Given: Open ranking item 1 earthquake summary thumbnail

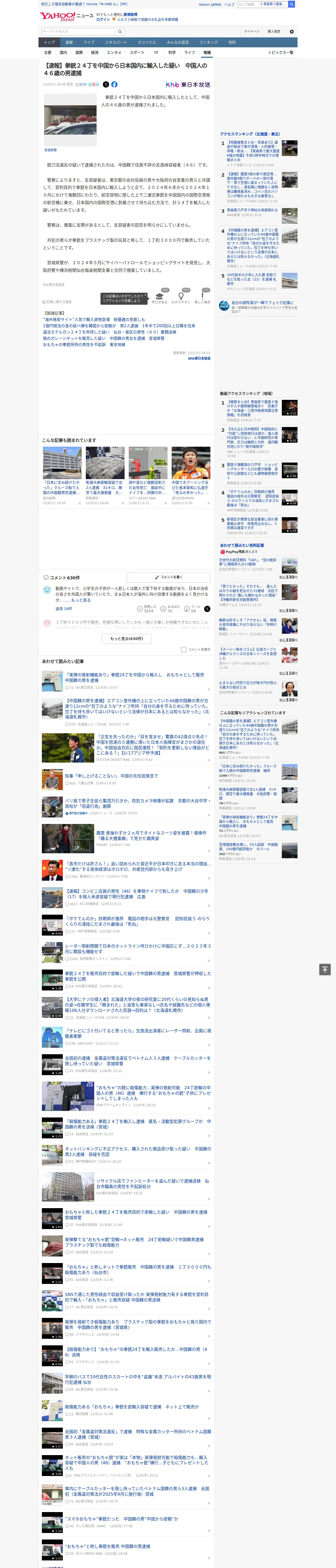Looking at the screenshot, I should click(x=290, y=148).
